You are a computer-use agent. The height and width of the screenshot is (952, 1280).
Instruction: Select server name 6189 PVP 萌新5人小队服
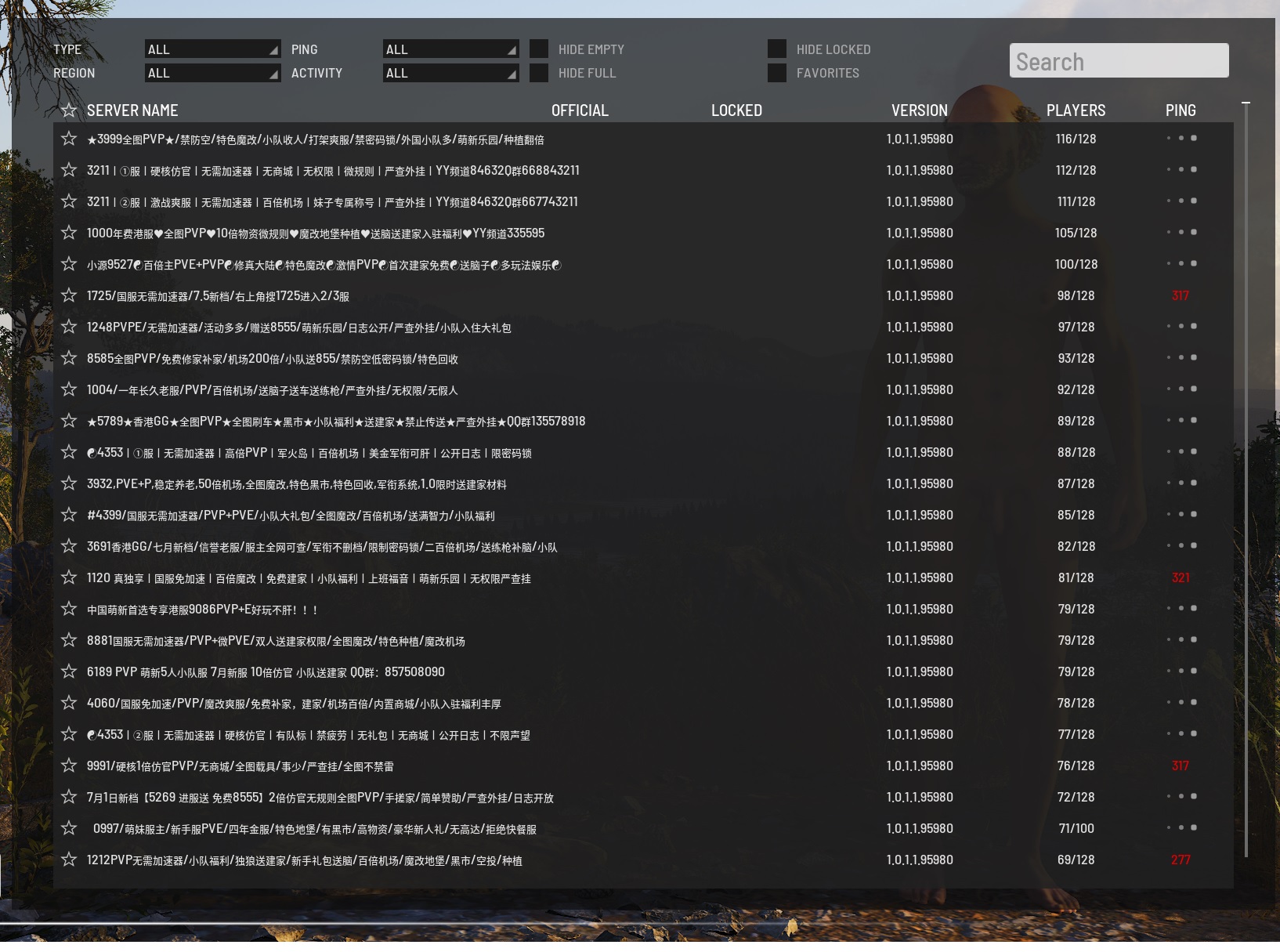click(266, 672)
